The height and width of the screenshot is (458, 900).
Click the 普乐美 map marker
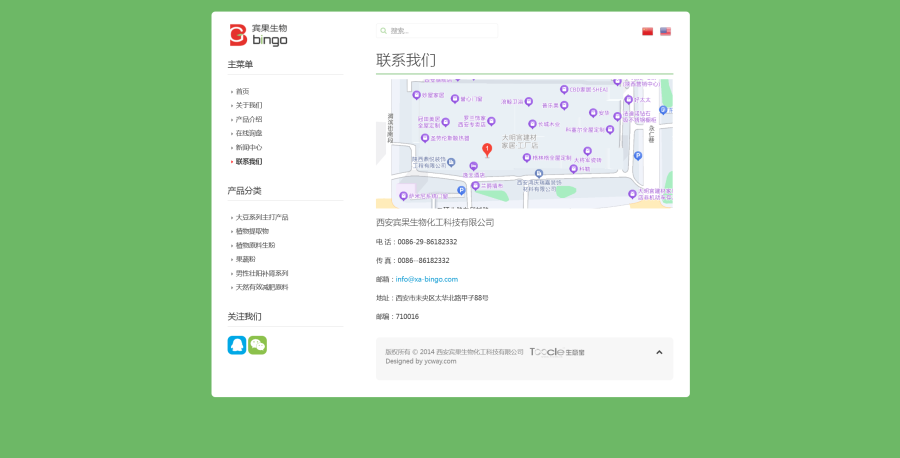(x=564, y=106)
